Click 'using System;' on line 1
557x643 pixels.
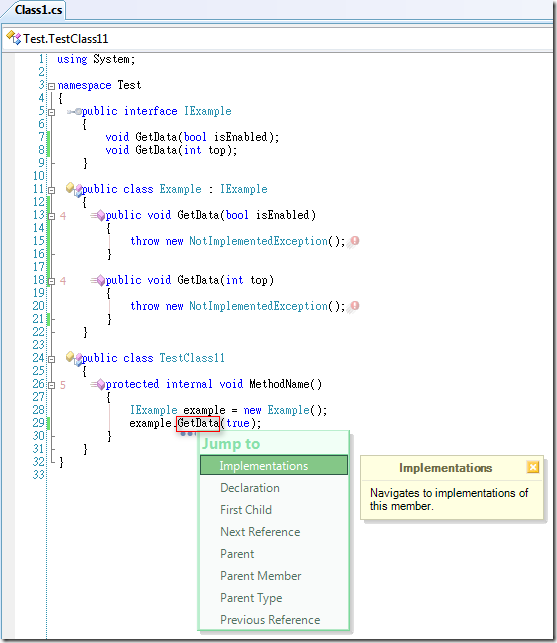[x=96, y=59]
